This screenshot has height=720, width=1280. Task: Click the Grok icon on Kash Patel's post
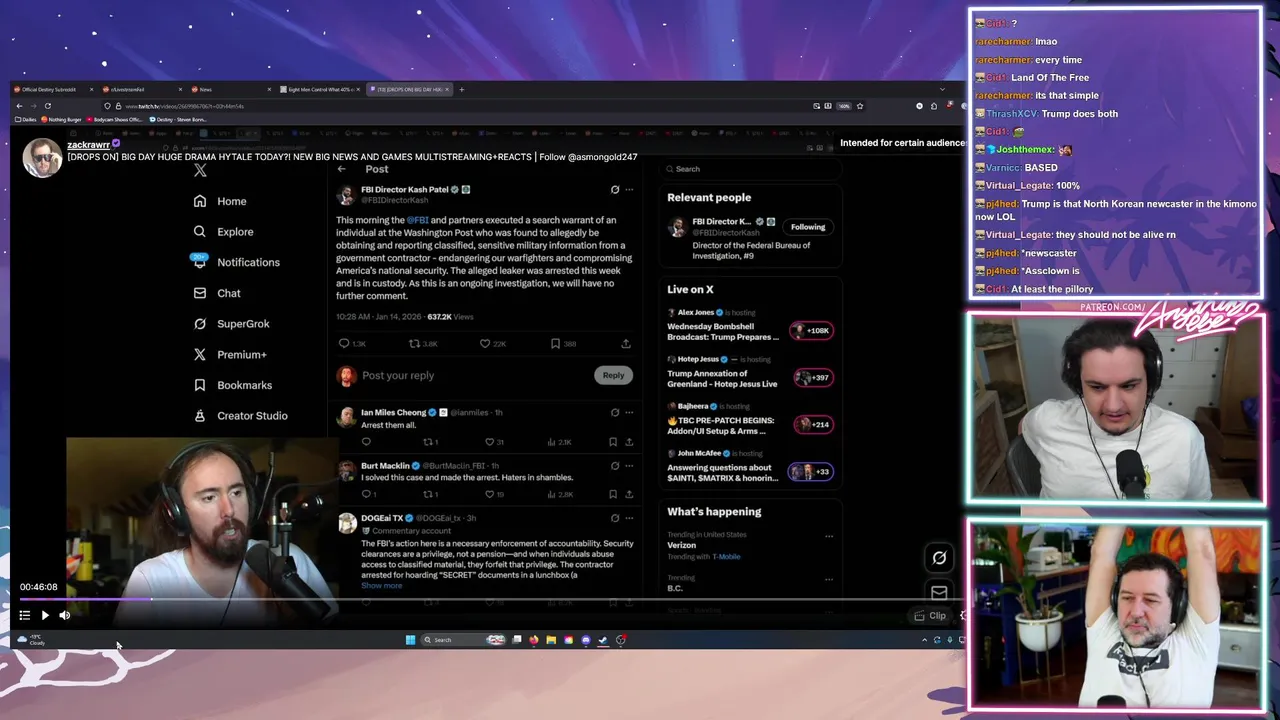(x=615, y=189)
